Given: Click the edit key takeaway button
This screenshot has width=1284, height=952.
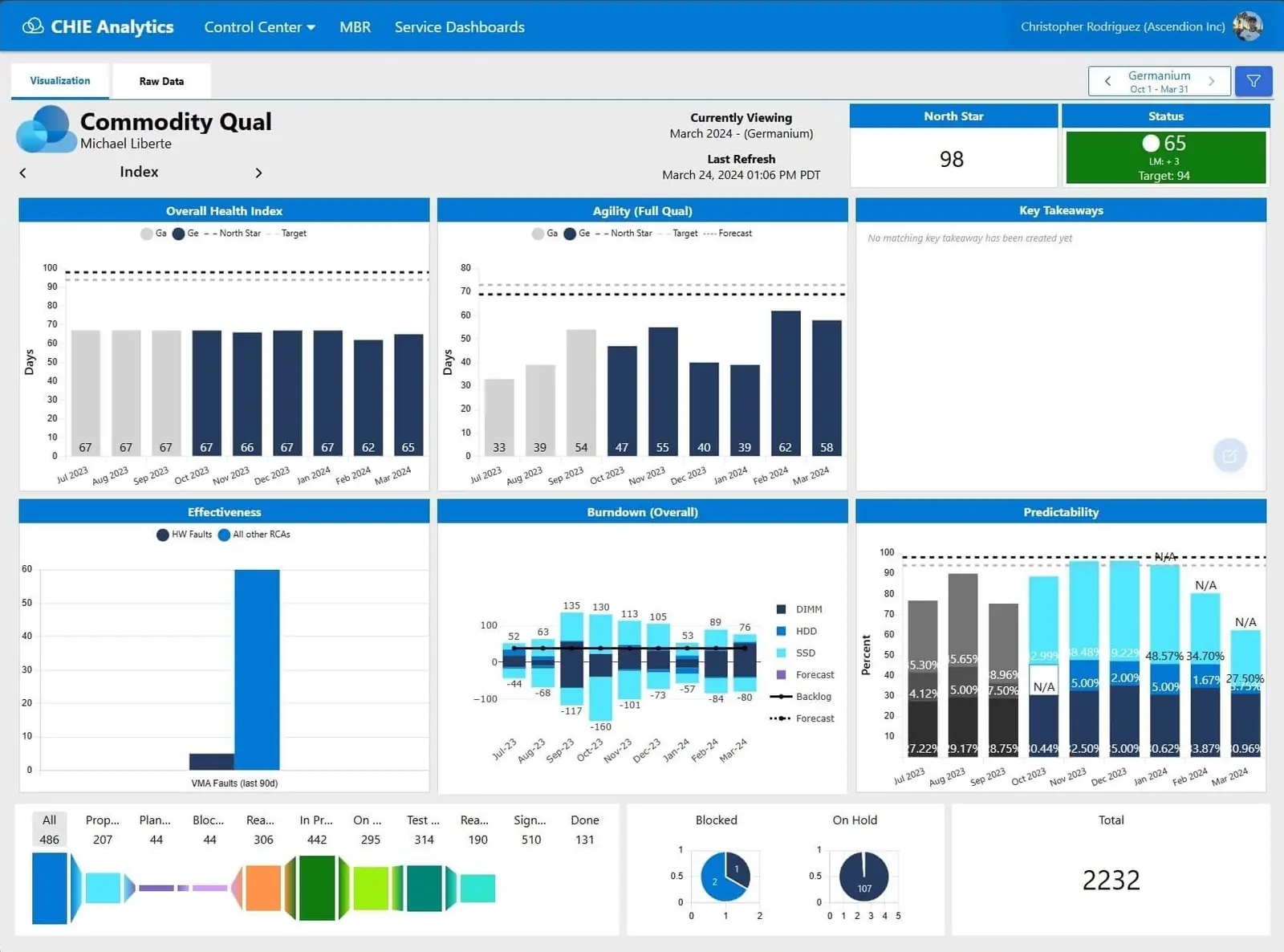Looking at the screenshot, I should (1229, 456).
